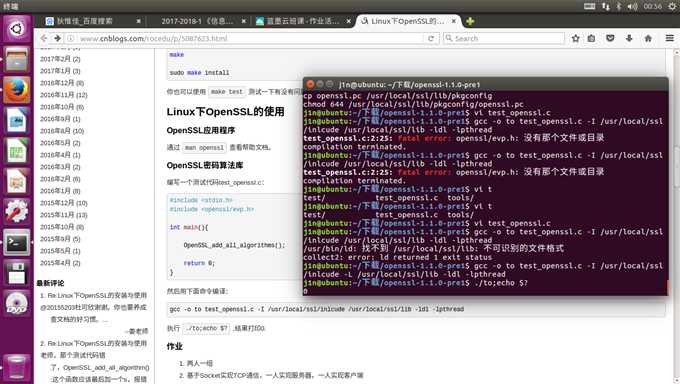Close the 2017-2018-1 tab

(244, 21)
